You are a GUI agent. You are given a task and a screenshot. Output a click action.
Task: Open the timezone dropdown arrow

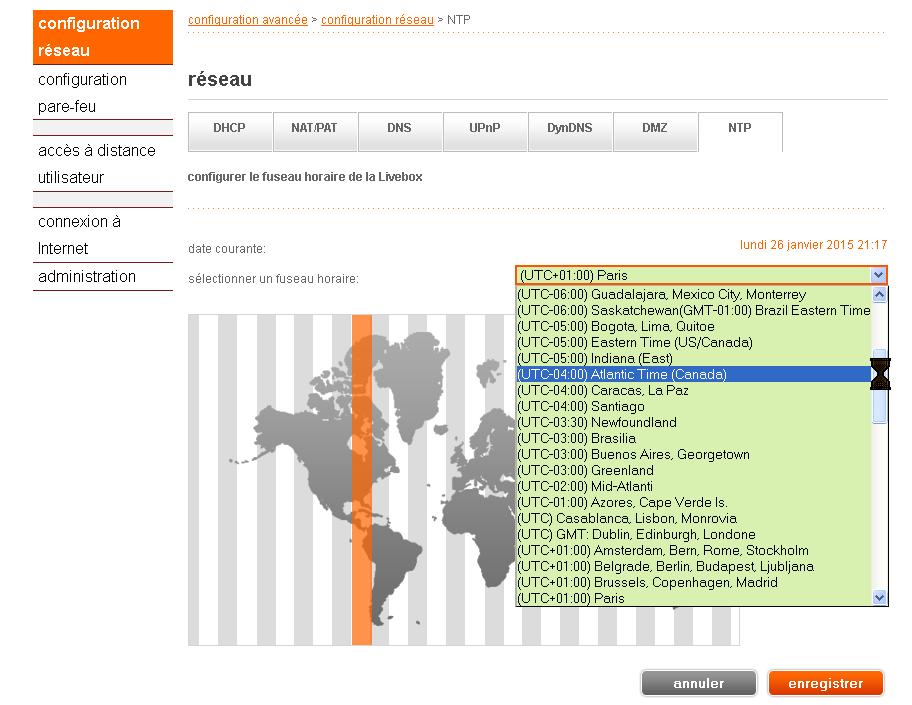click(x=878, y=275)
